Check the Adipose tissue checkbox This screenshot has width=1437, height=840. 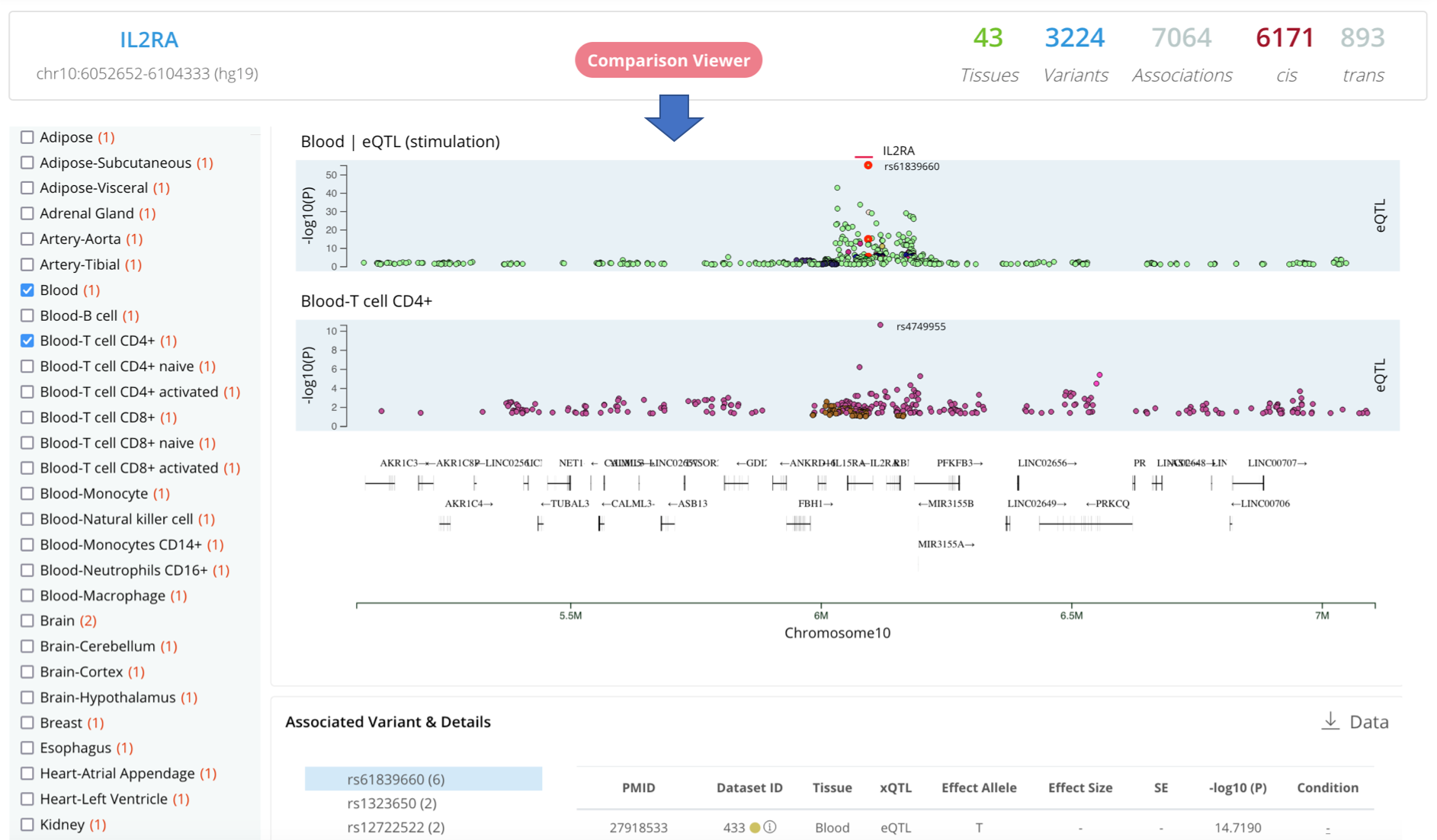[x=27, y=137]
